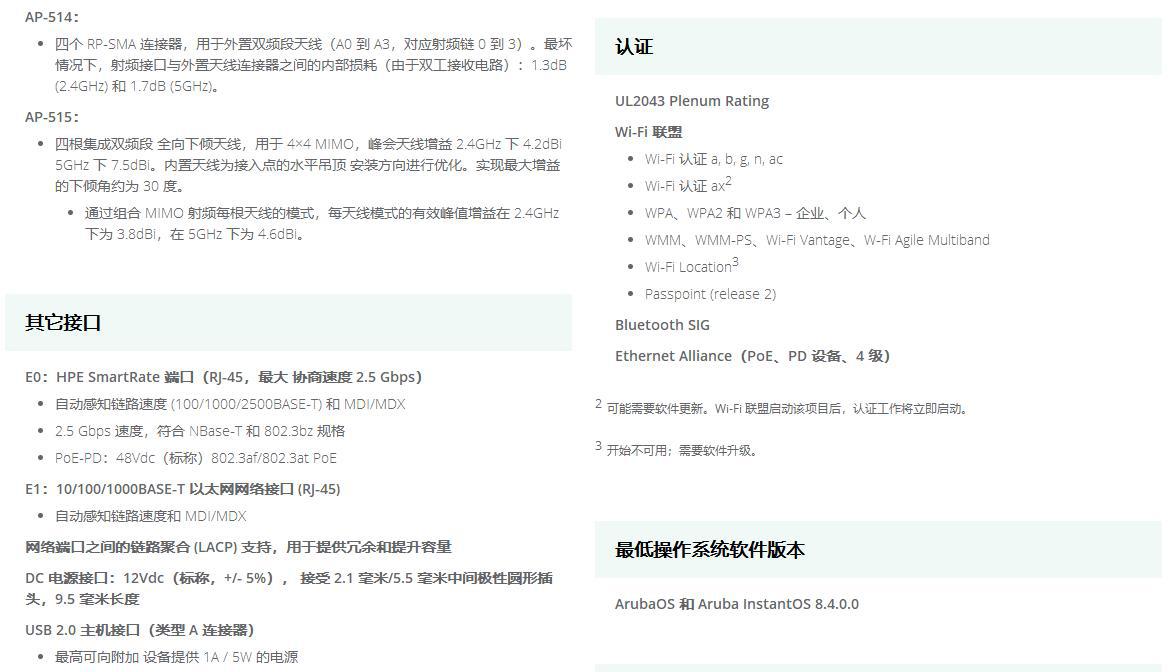Viewport: 1170px width, 672px height.
Task: Select the AP-514: heading text
Action: coord(52,17)
